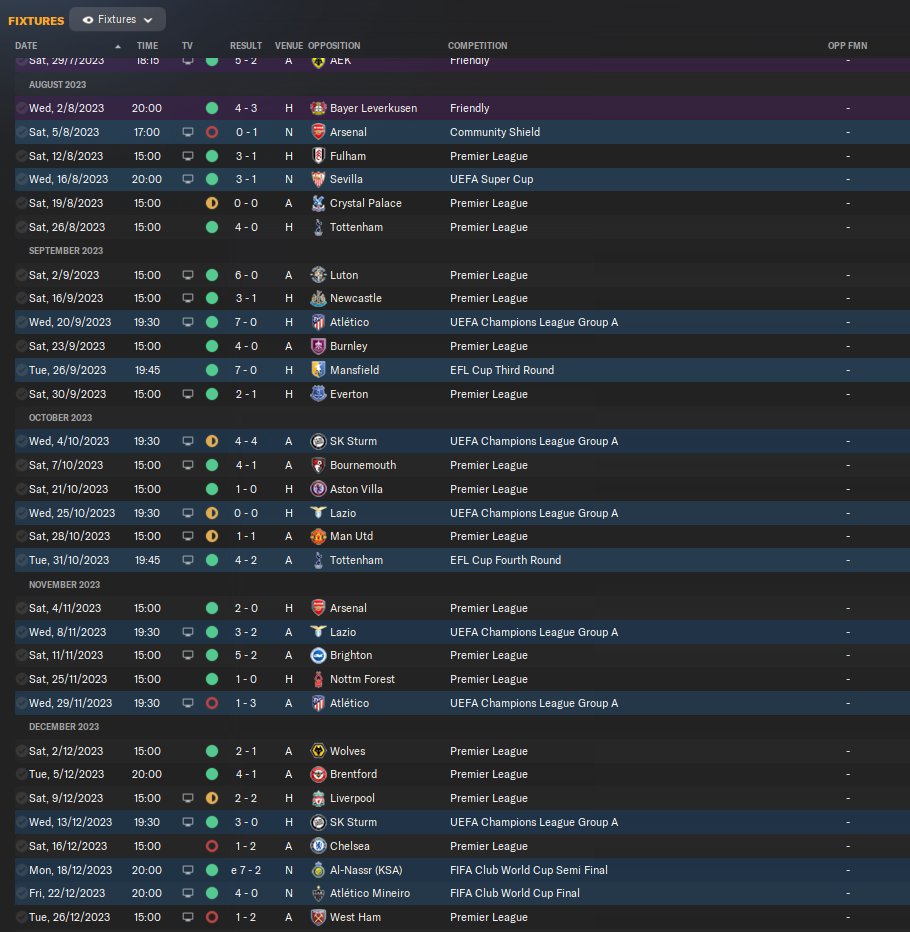
Task: Open the Atlético Mineiro opposition link
Action: click(x=370, y=893)
